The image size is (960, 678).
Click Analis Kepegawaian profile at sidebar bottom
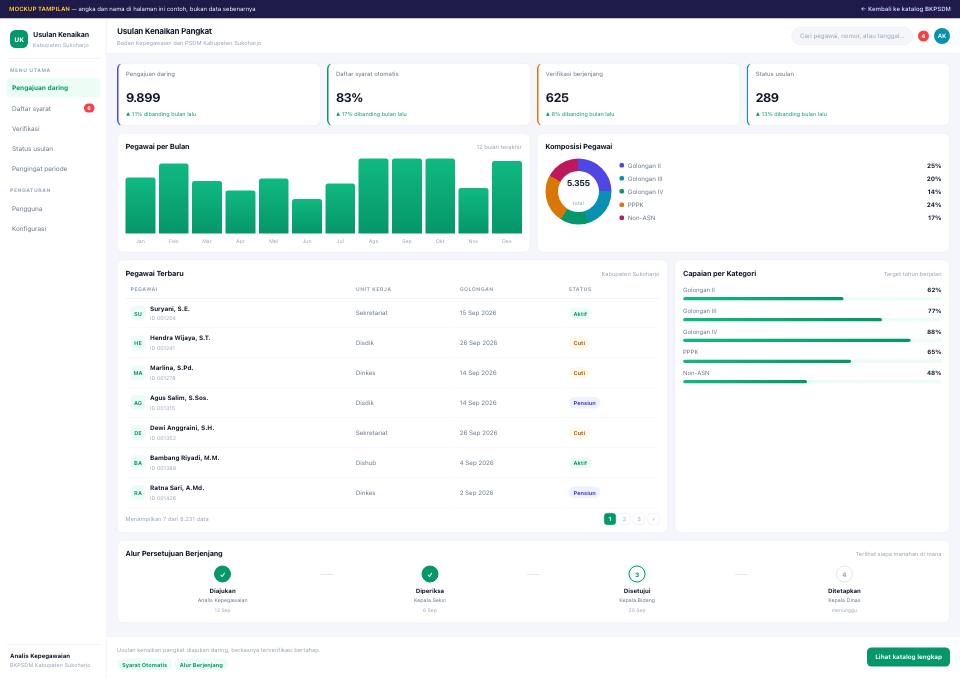(50, 660)
